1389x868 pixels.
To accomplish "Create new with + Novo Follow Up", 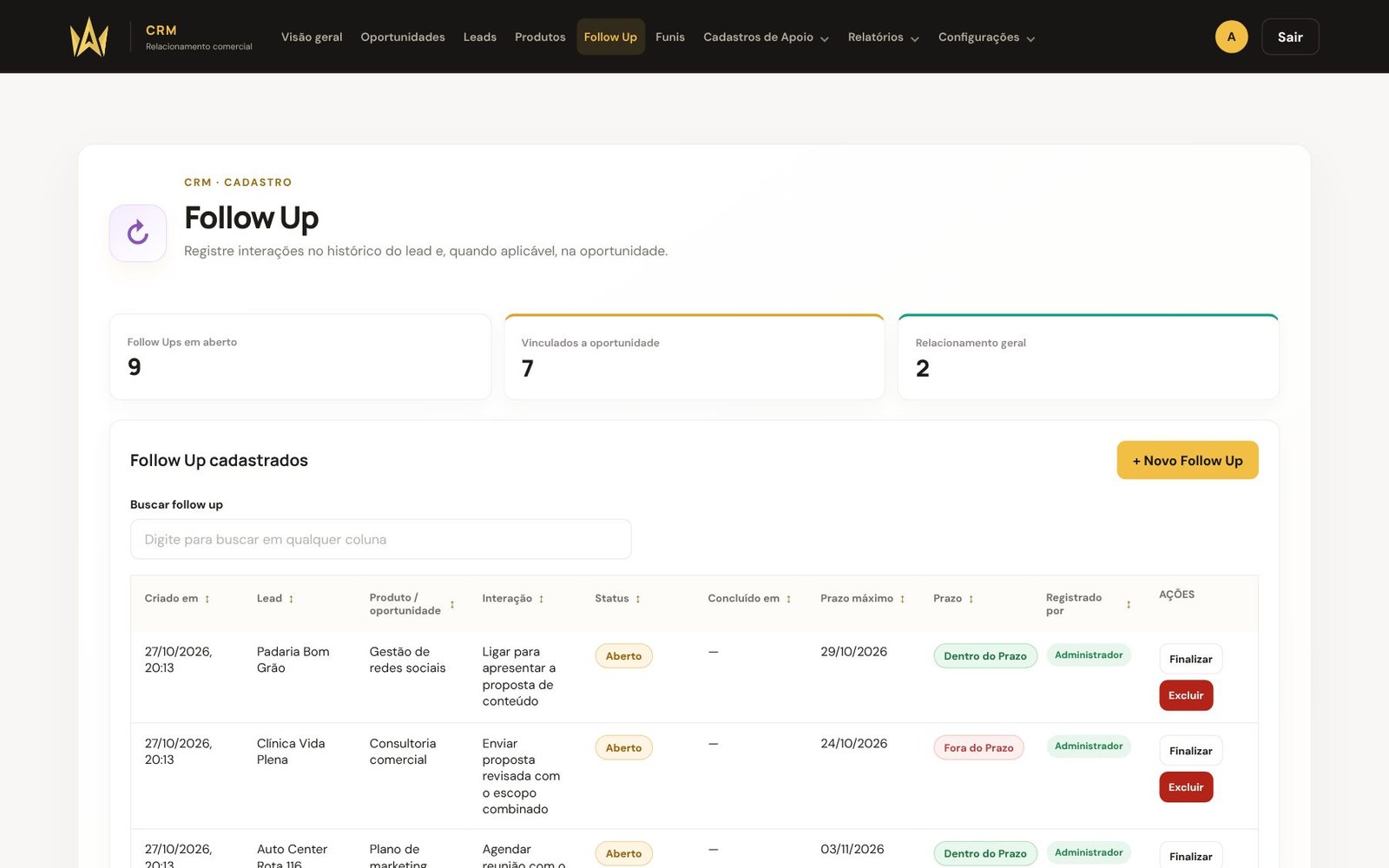I will 1188,460.
